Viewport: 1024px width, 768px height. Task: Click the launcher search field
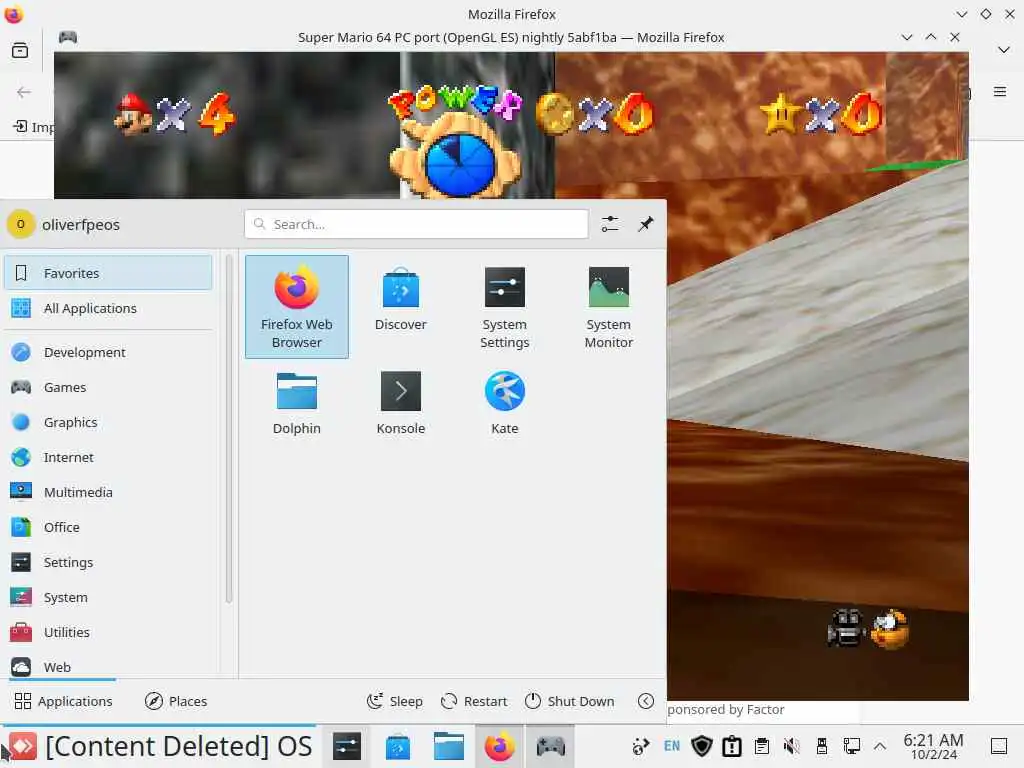(416, 224)
